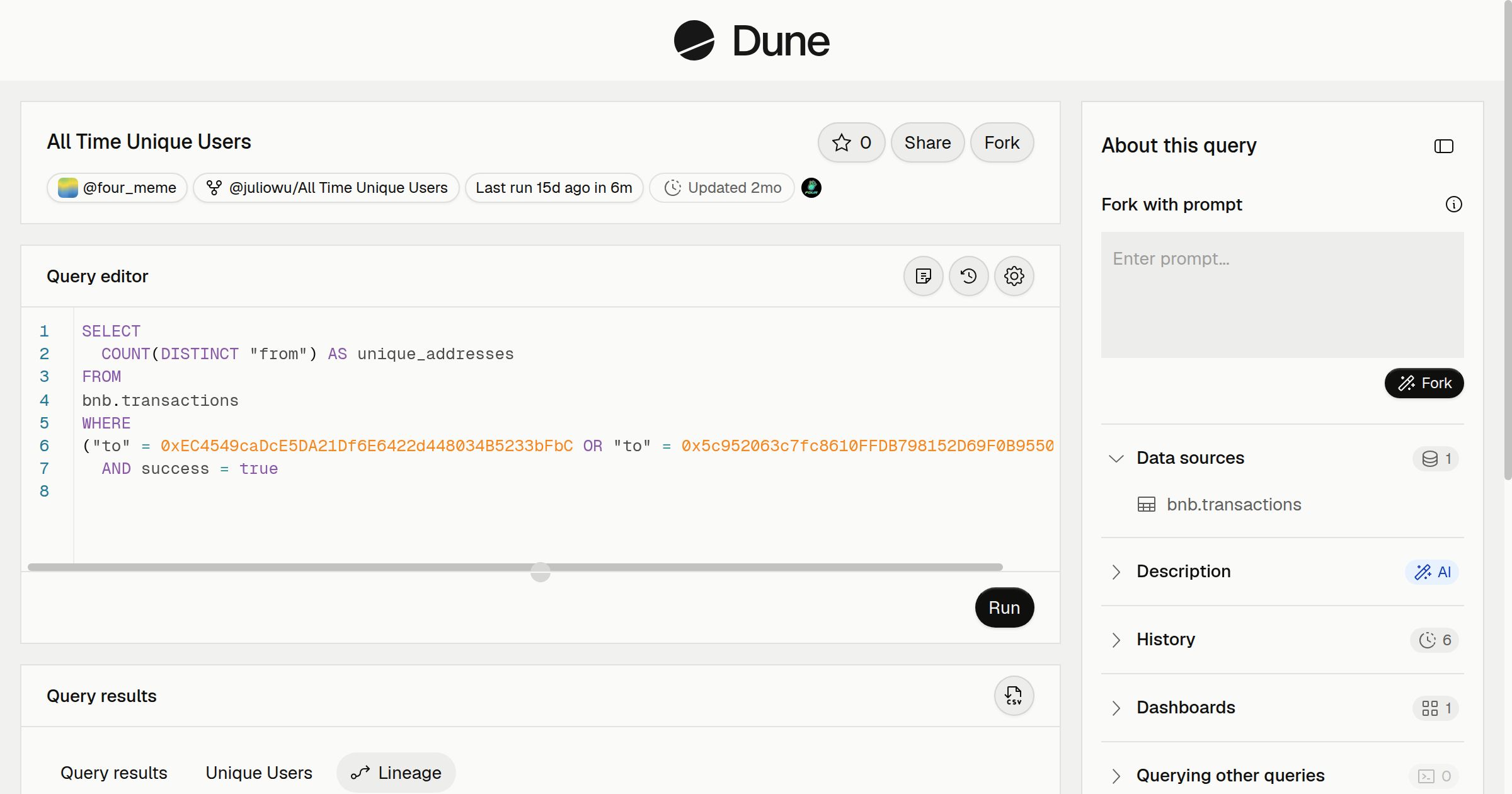Click unique_addresses in line 2
This screenshot has height=794, width=1512.
[435, 354]
